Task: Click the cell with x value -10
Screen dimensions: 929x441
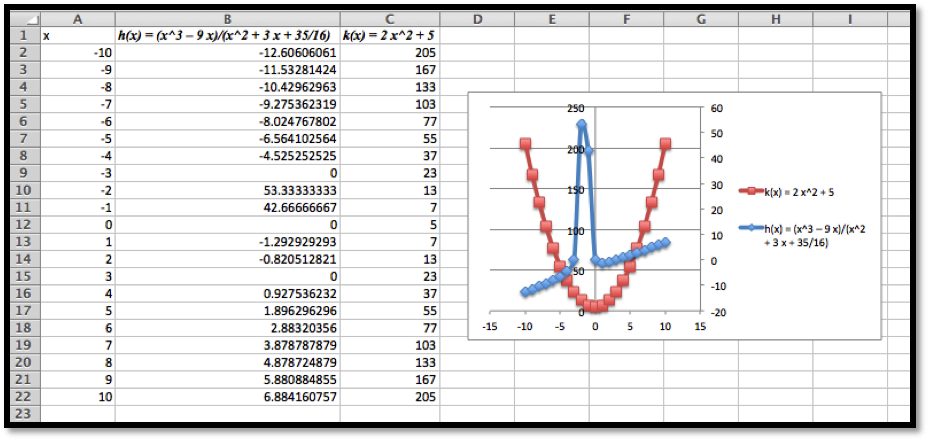Action: point(77,52)
